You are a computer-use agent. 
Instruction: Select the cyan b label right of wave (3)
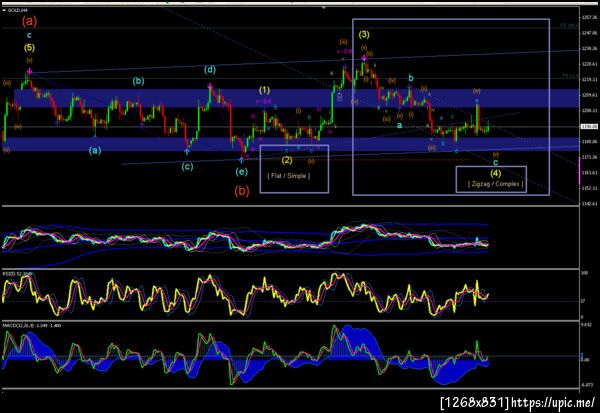[x=411, y=78]
